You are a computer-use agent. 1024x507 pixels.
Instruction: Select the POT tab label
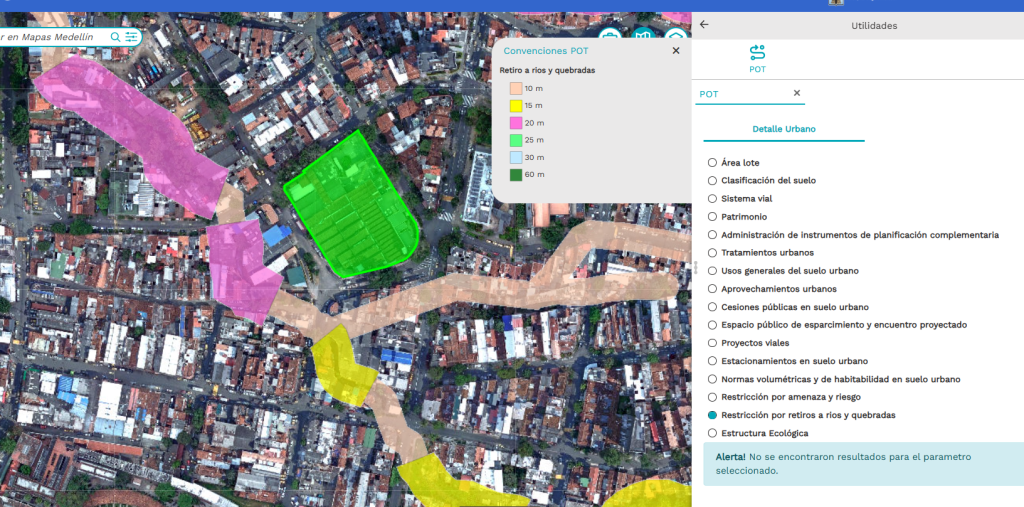[x=709, y=94]
